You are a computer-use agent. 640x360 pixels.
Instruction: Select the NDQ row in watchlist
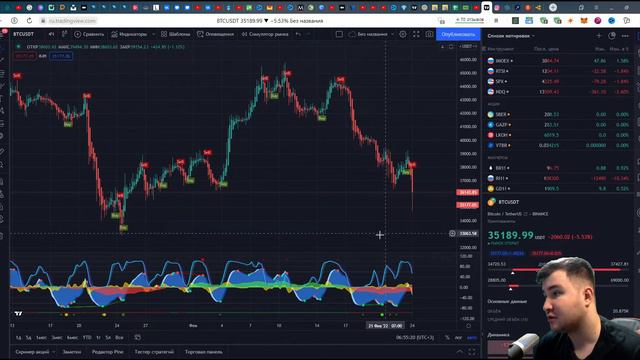click(558, 92)
